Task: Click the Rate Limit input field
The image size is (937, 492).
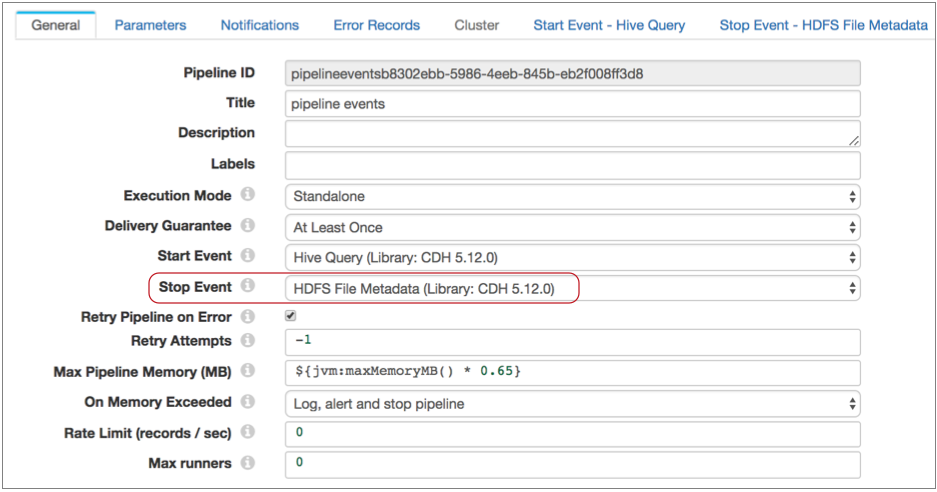Action: click(x=572, y=434)
